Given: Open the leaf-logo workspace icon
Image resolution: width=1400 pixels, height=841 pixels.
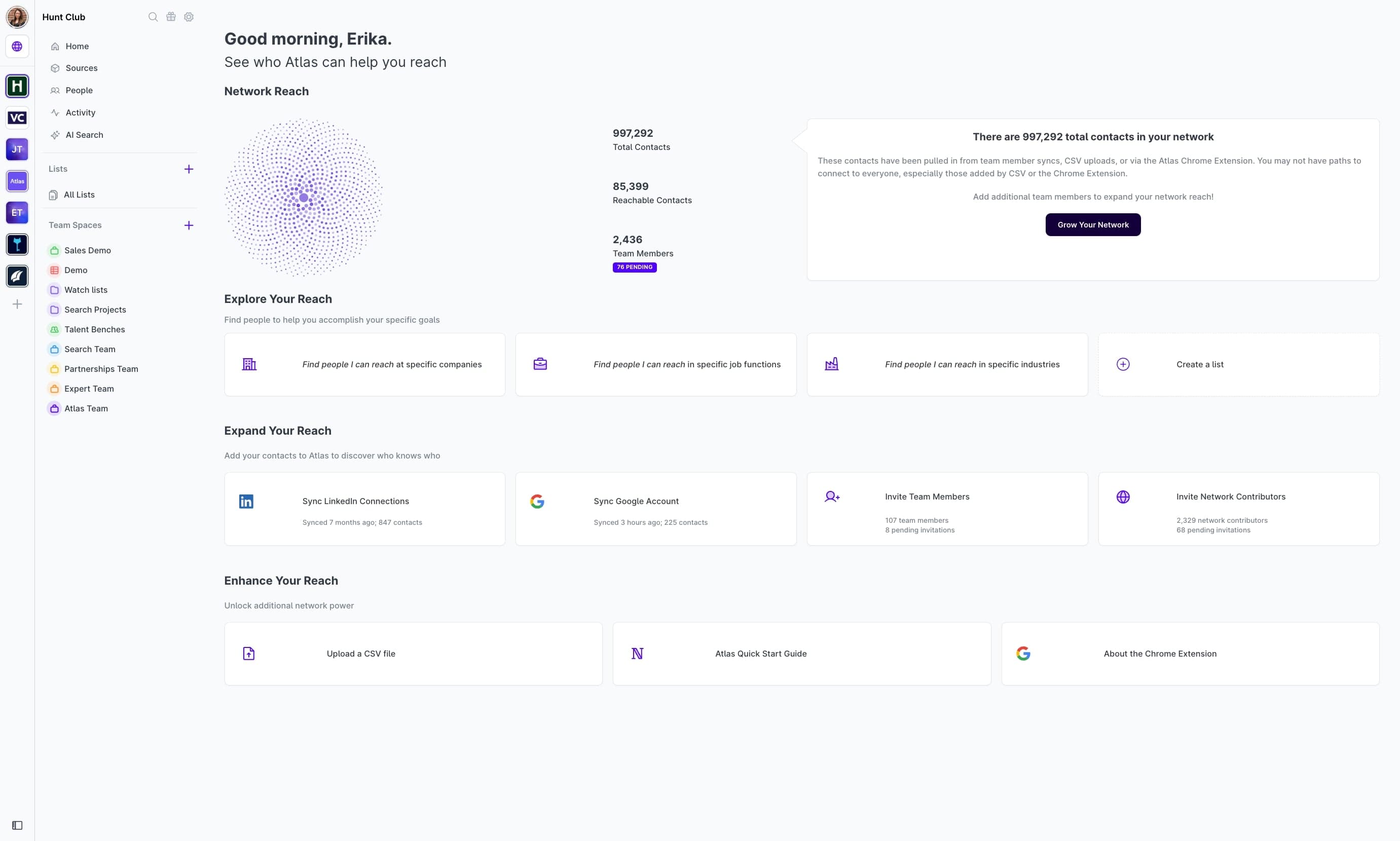Looking at the screenshot, I should [17, 277].
